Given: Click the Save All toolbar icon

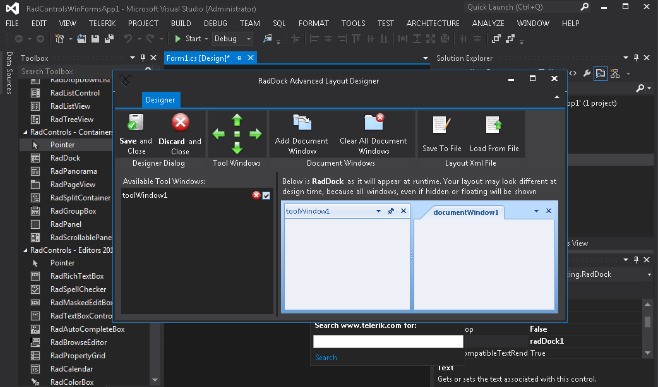Looking at the screenshot, I should [x=110, y=39].
